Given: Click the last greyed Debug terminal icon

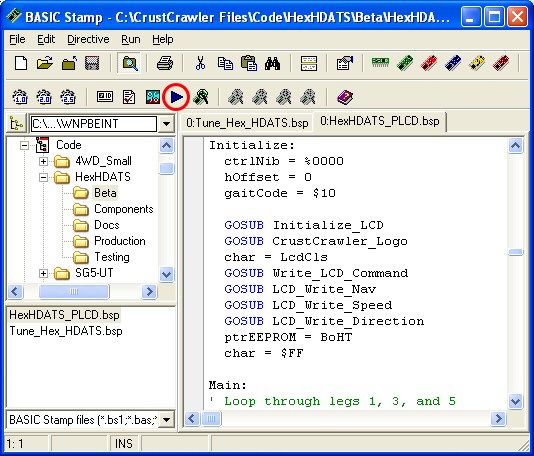Looking at the screenshot, I should [x=308, y=97].
